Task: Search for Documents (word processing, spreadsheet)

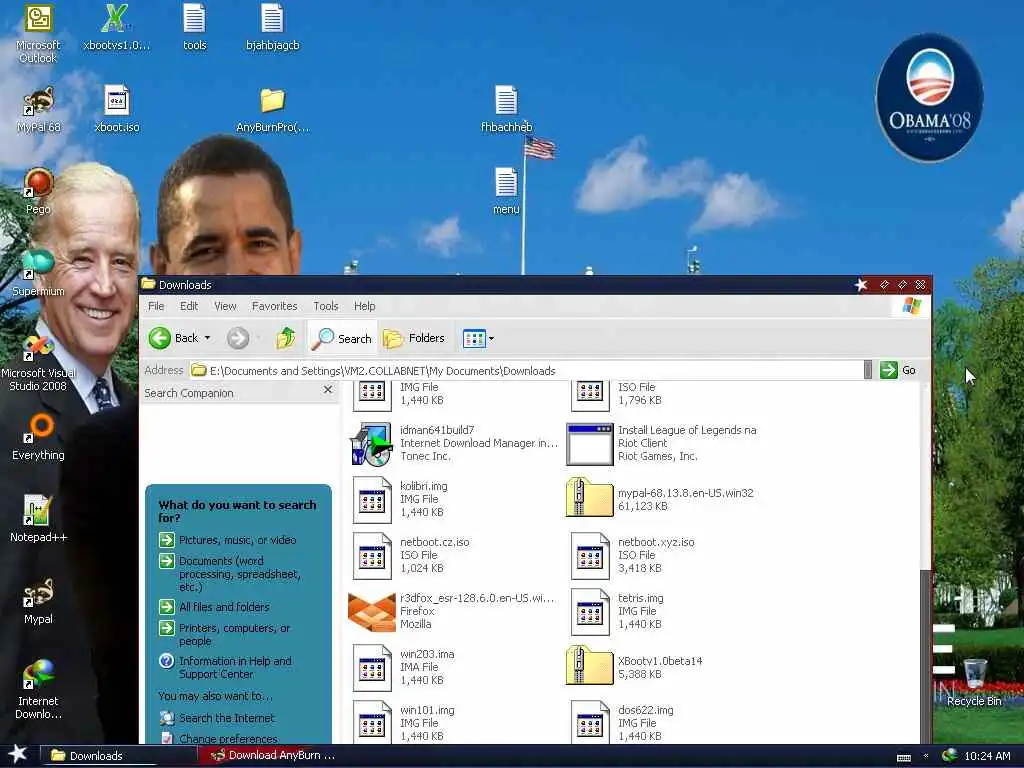Action: [230, 573]
